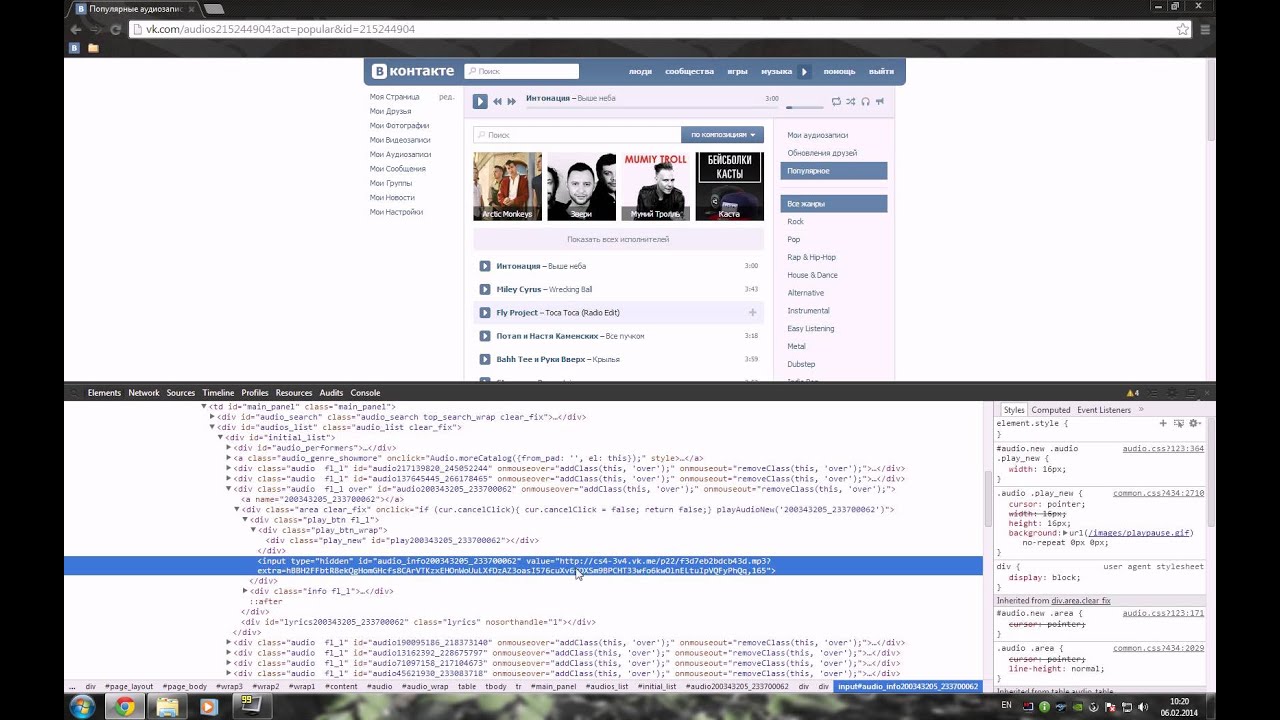Click the header play button next to музыка
The image size is (1280, 720).
(803, 71)
